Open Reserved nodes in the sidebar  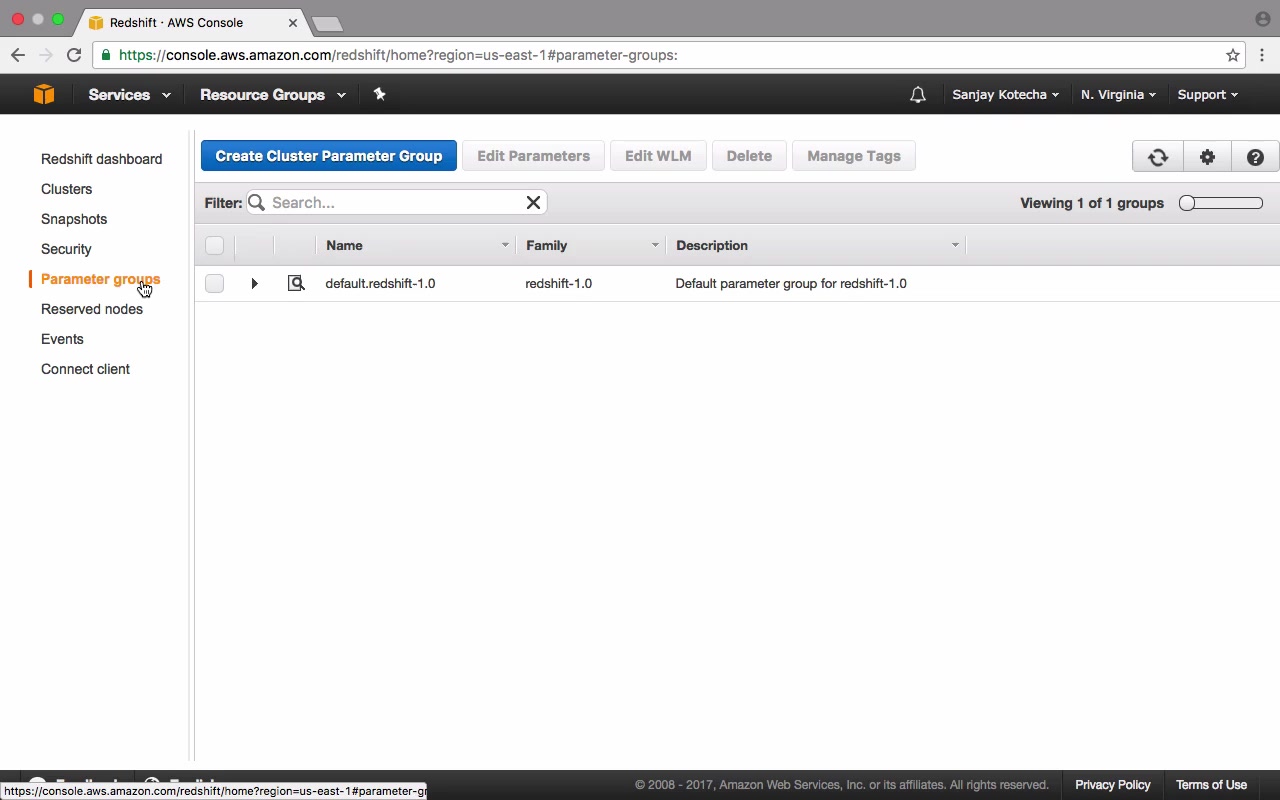(92, 309)
